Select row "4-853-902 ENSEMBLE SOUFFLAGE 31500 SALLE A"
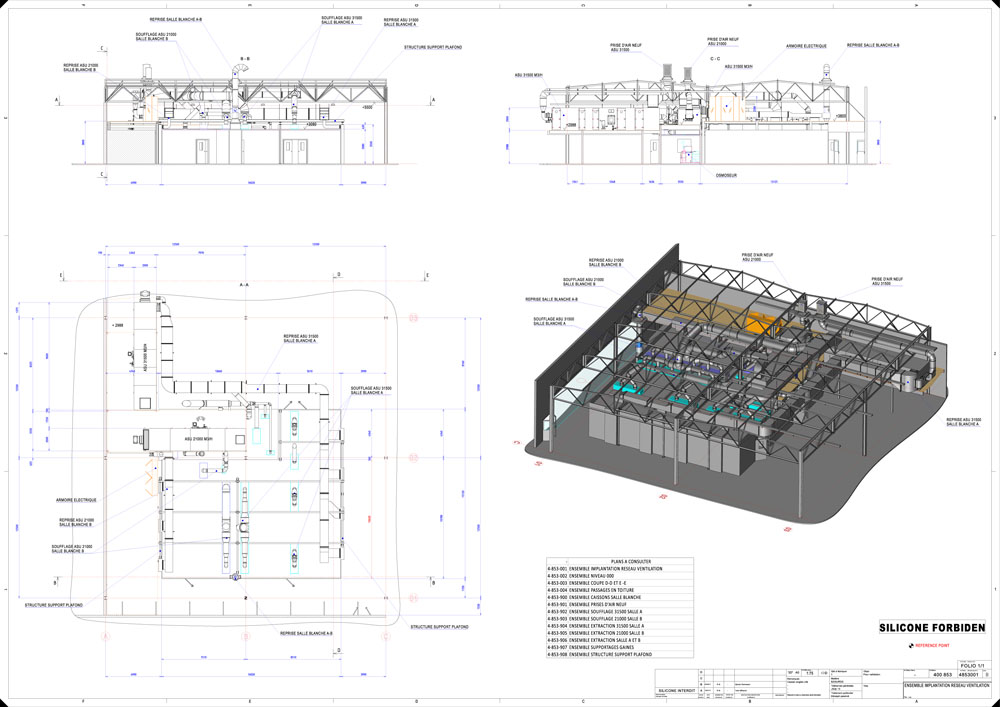Screen dimensions: 1000x707 (x=620, y=611)
